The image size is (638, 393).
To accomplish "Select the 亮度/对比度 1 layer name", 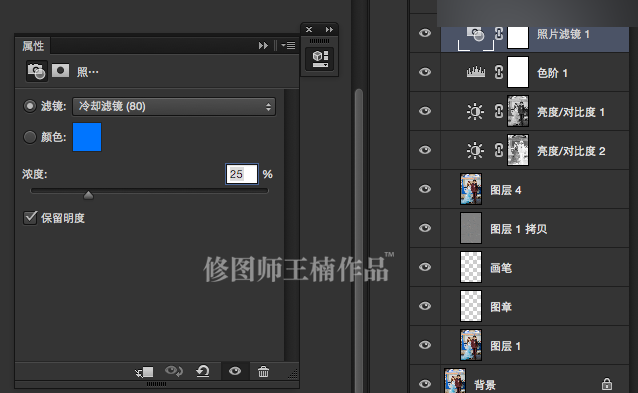I will pyautogui.click(x=571, y=112).
